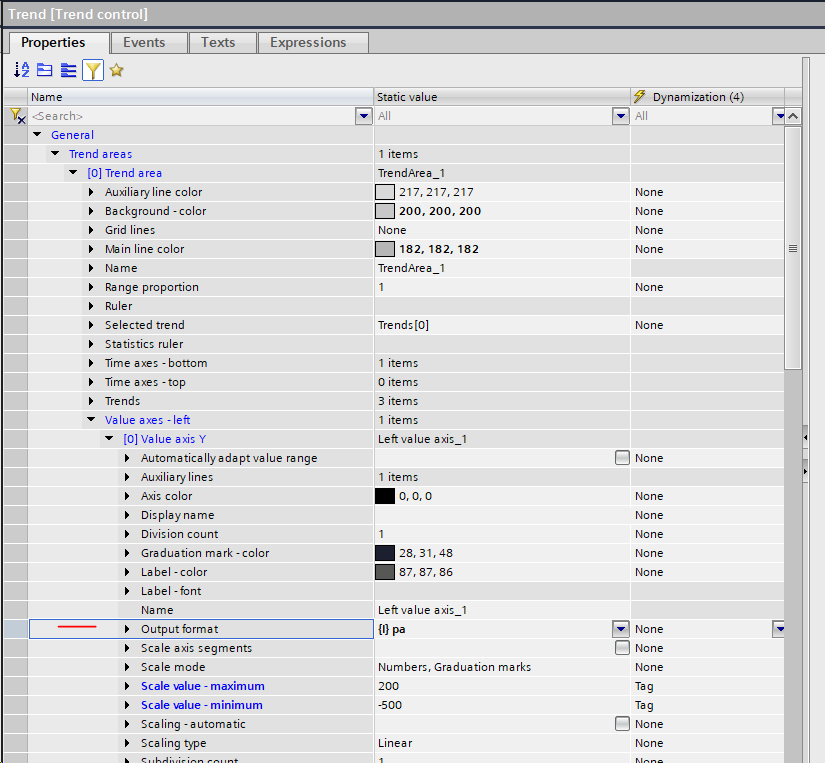Click the favorites star icon
This screenshot has width=825, height=763.
tap(116, 70)
